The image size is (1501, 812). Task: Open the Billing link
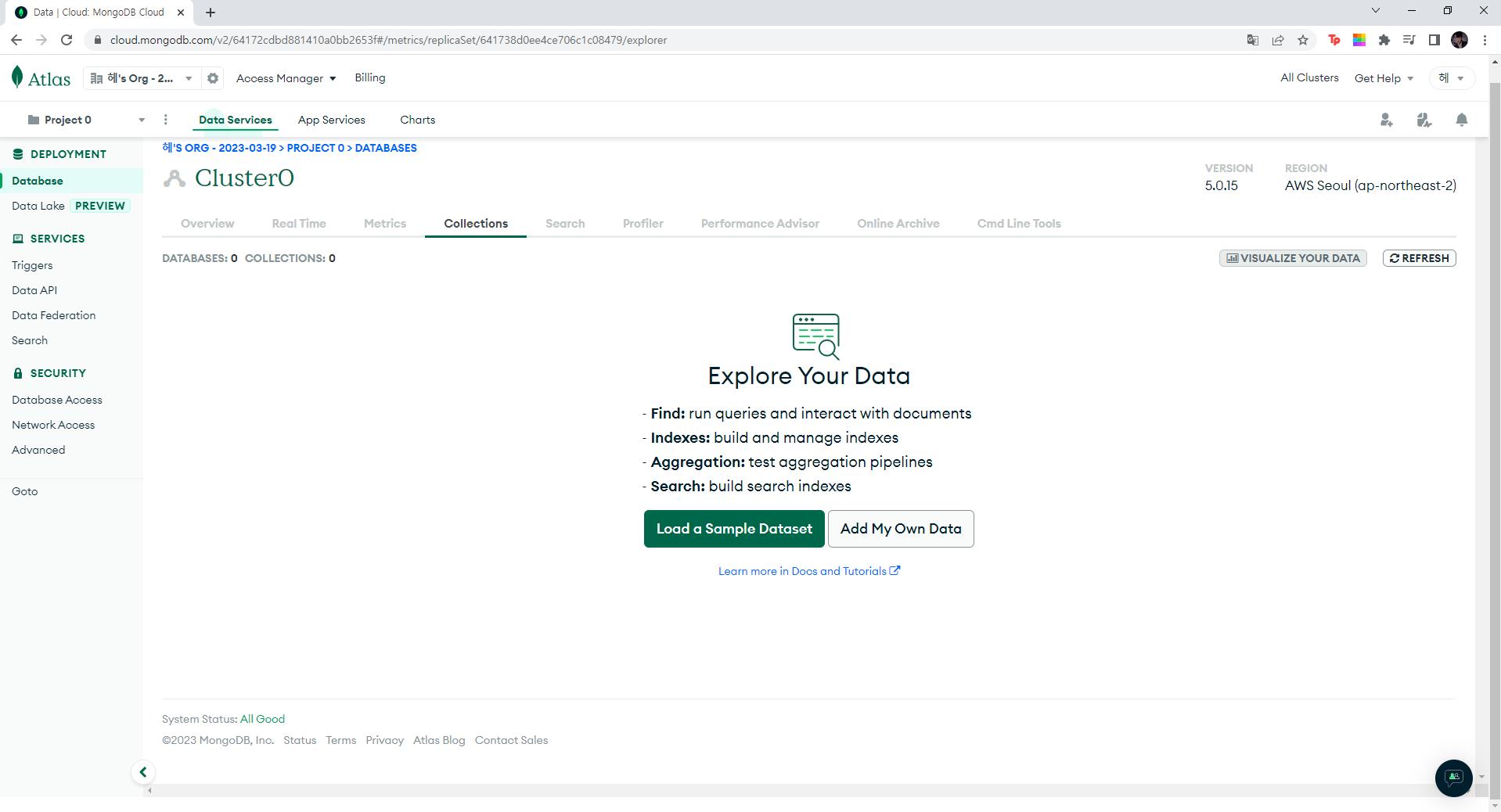[370, 78]
